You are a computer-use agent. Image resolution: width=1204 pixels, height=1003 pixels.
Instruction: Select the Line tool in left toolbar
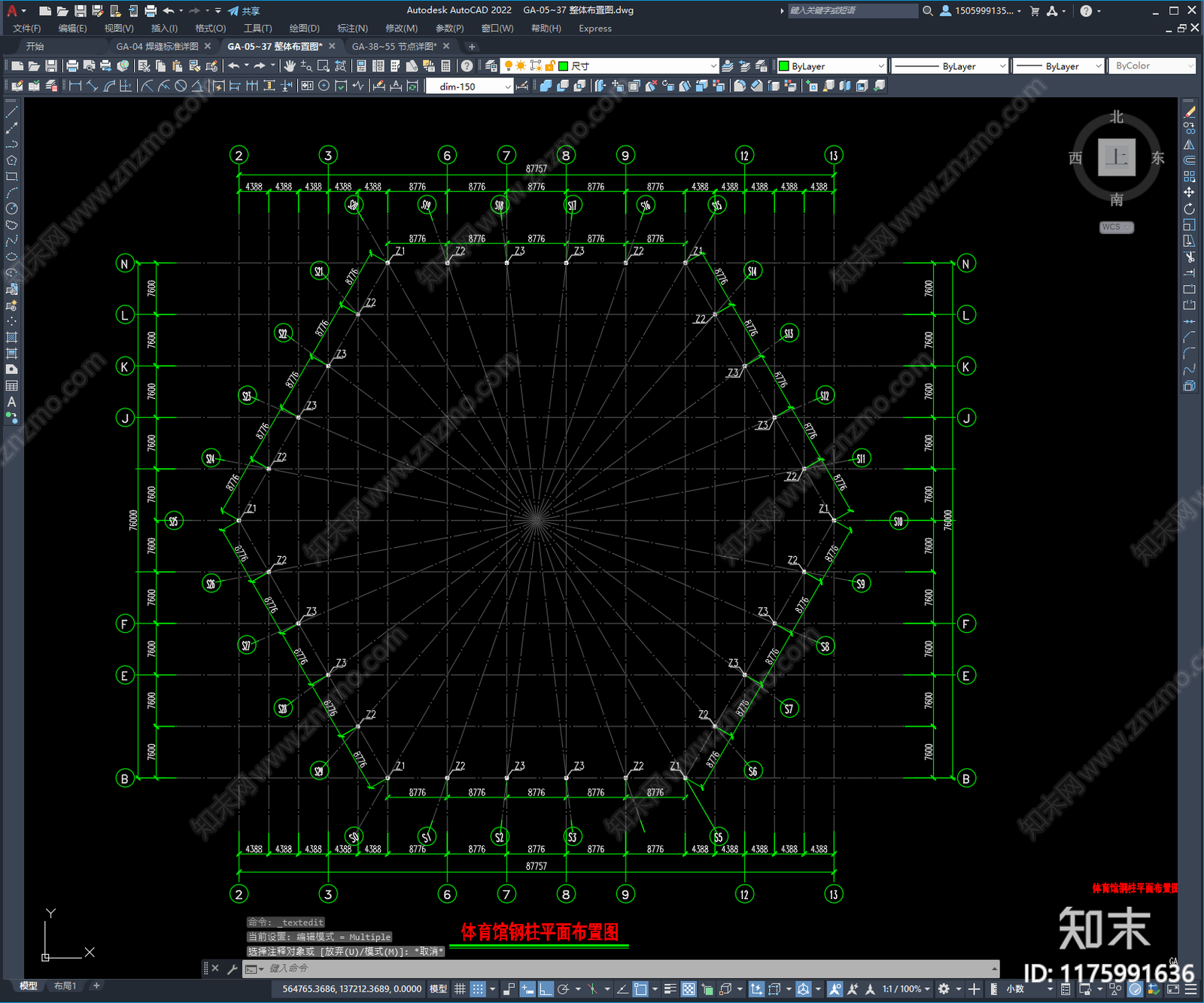coord(11,112)
